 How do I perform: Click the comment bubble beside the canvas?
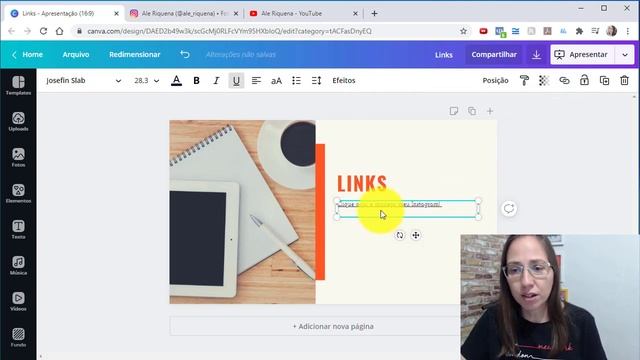click(x=509, y=209)
